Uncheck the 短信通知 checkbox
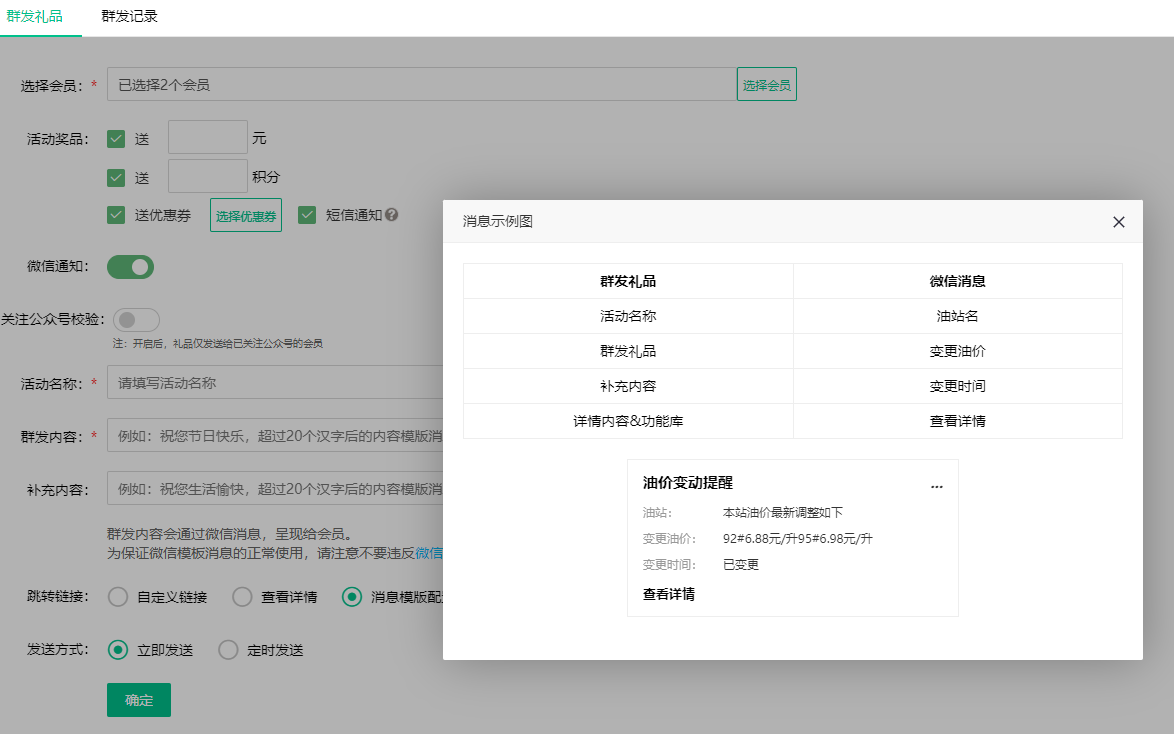Screen dimensions: 1174x734 click(x=307, y=215)
